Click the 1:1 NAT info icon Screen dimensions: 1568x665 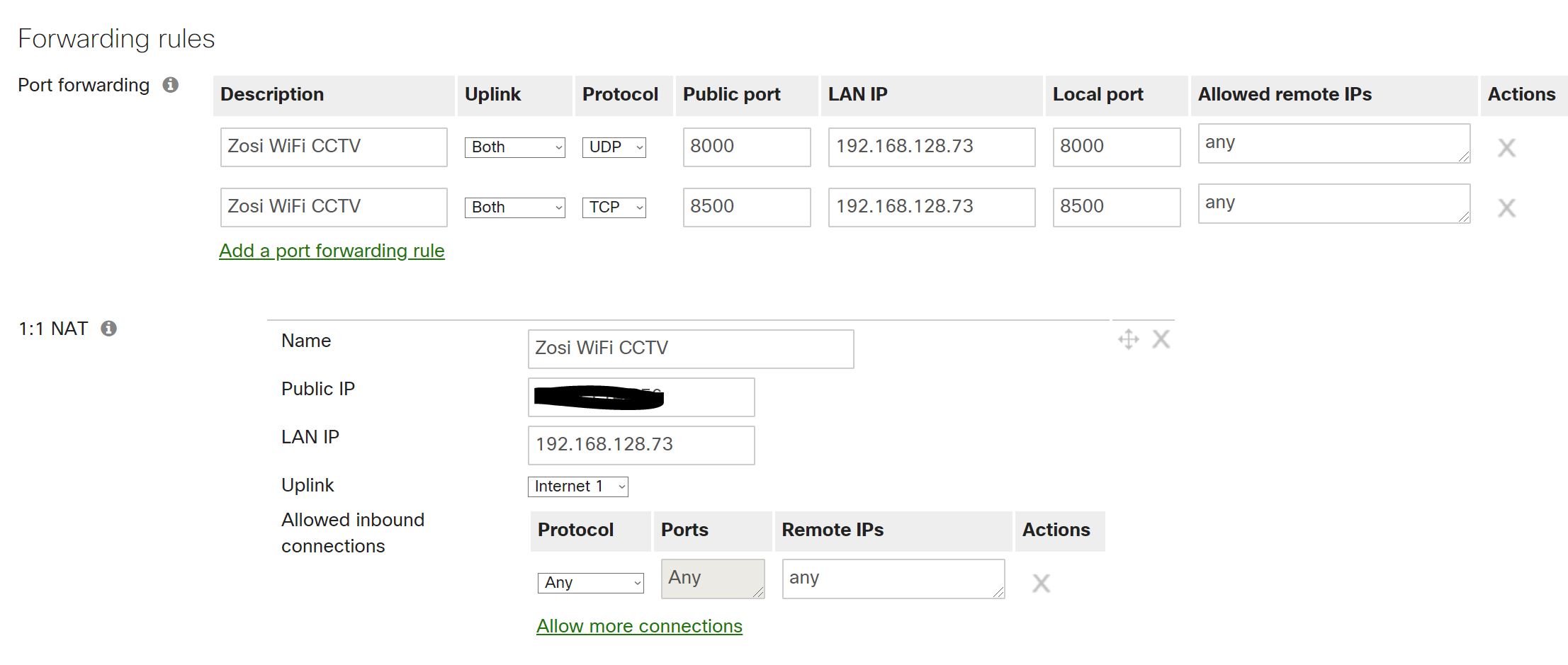tap(108, 329)
